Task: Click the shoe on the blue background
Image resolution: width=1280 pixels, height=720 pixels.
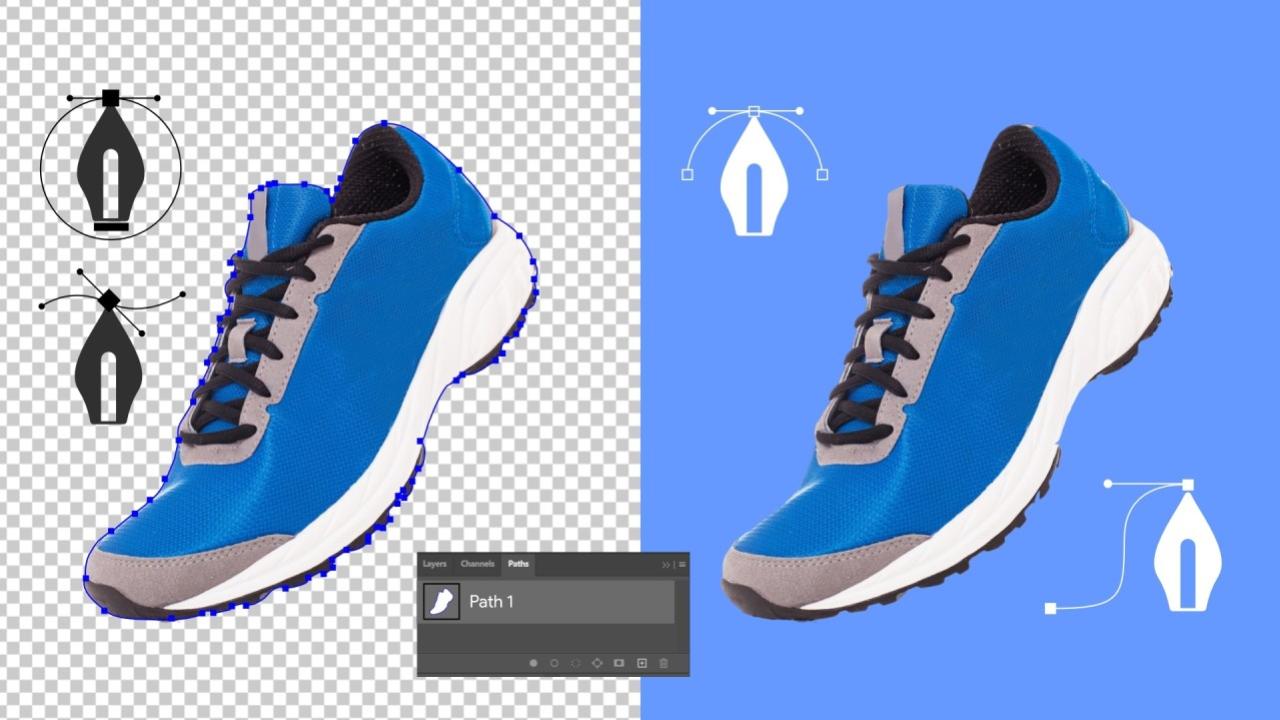Action: point(960,380)
